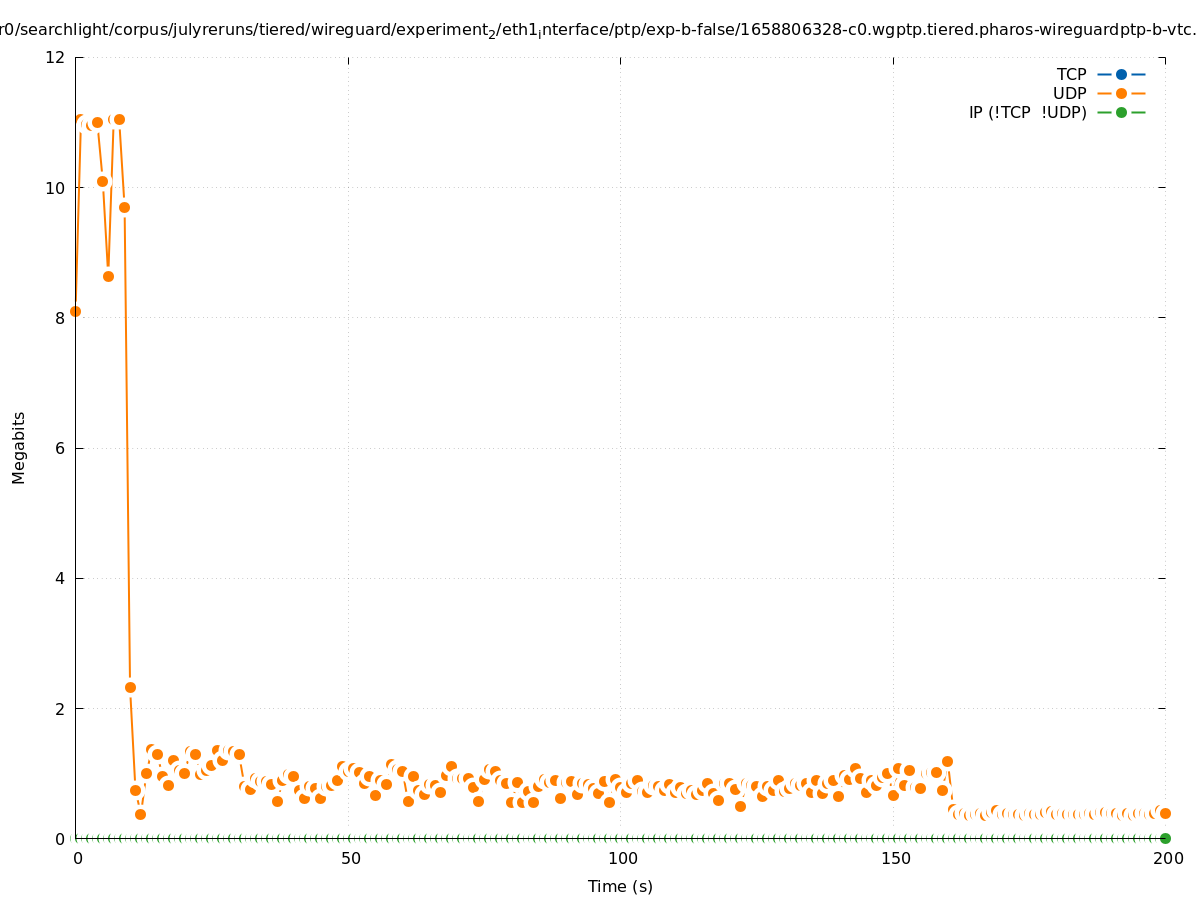Click the green IP legend marker

(x=1121, y=112)
